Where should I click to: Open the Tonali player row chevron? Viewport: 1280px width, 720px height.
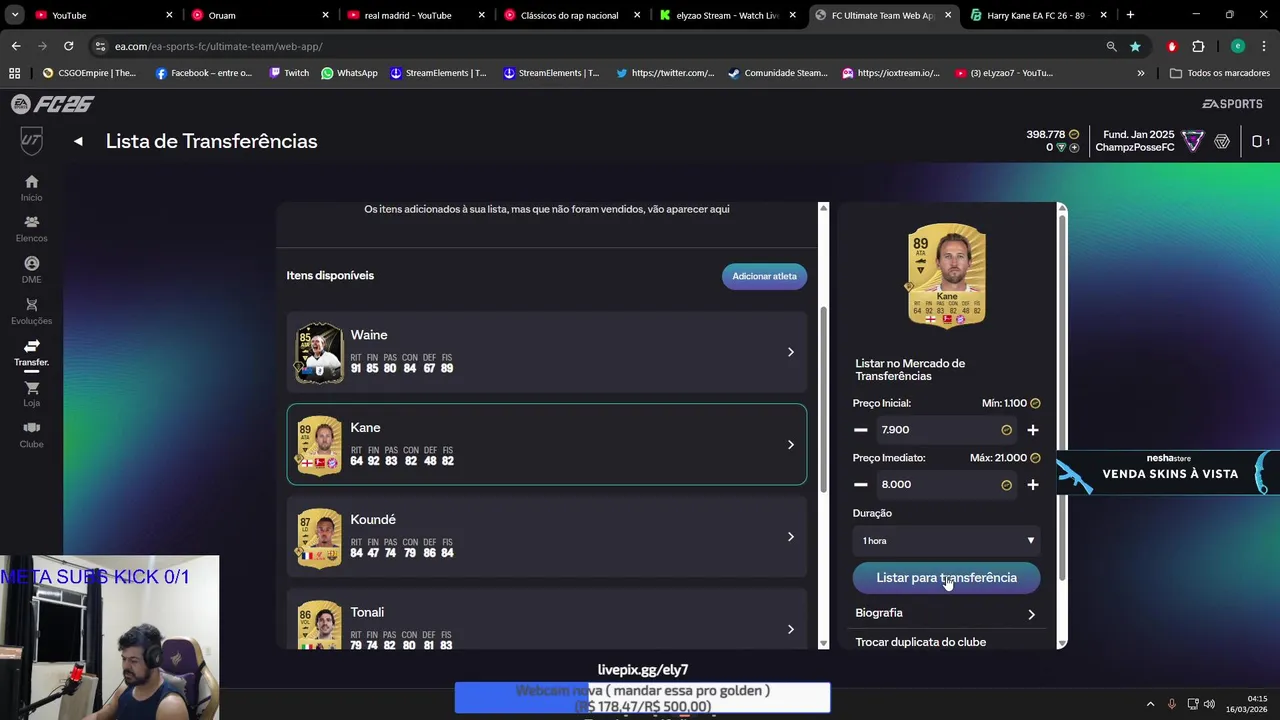(x=790, y=629)
